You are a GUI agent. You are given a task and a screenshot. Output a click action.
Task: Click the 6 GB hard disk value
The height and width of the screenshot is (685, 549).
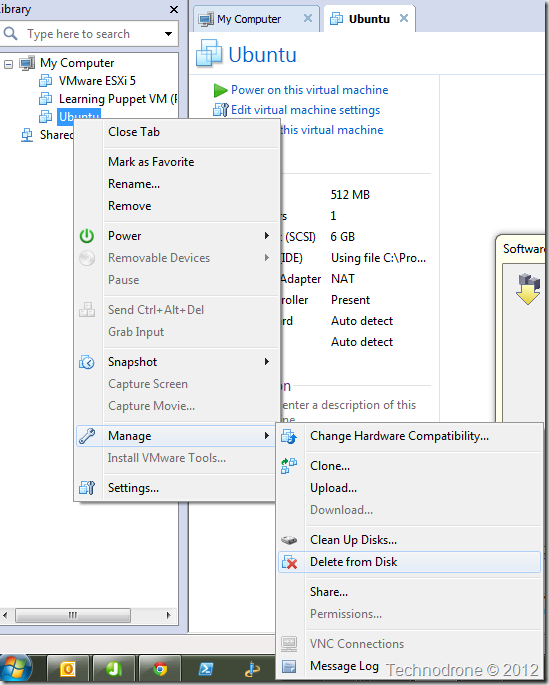click(x=342, y=237)
